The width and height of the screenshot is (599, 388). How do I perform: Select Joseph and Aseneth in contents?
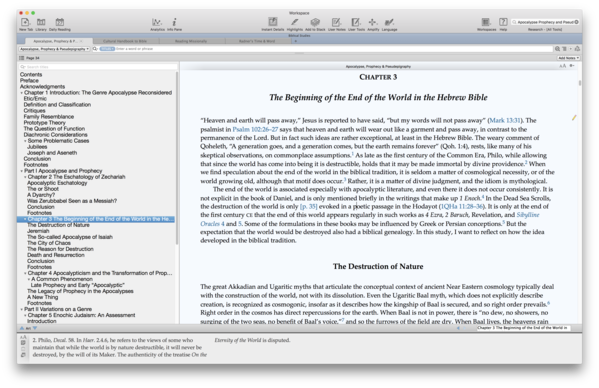pos(52,153)
